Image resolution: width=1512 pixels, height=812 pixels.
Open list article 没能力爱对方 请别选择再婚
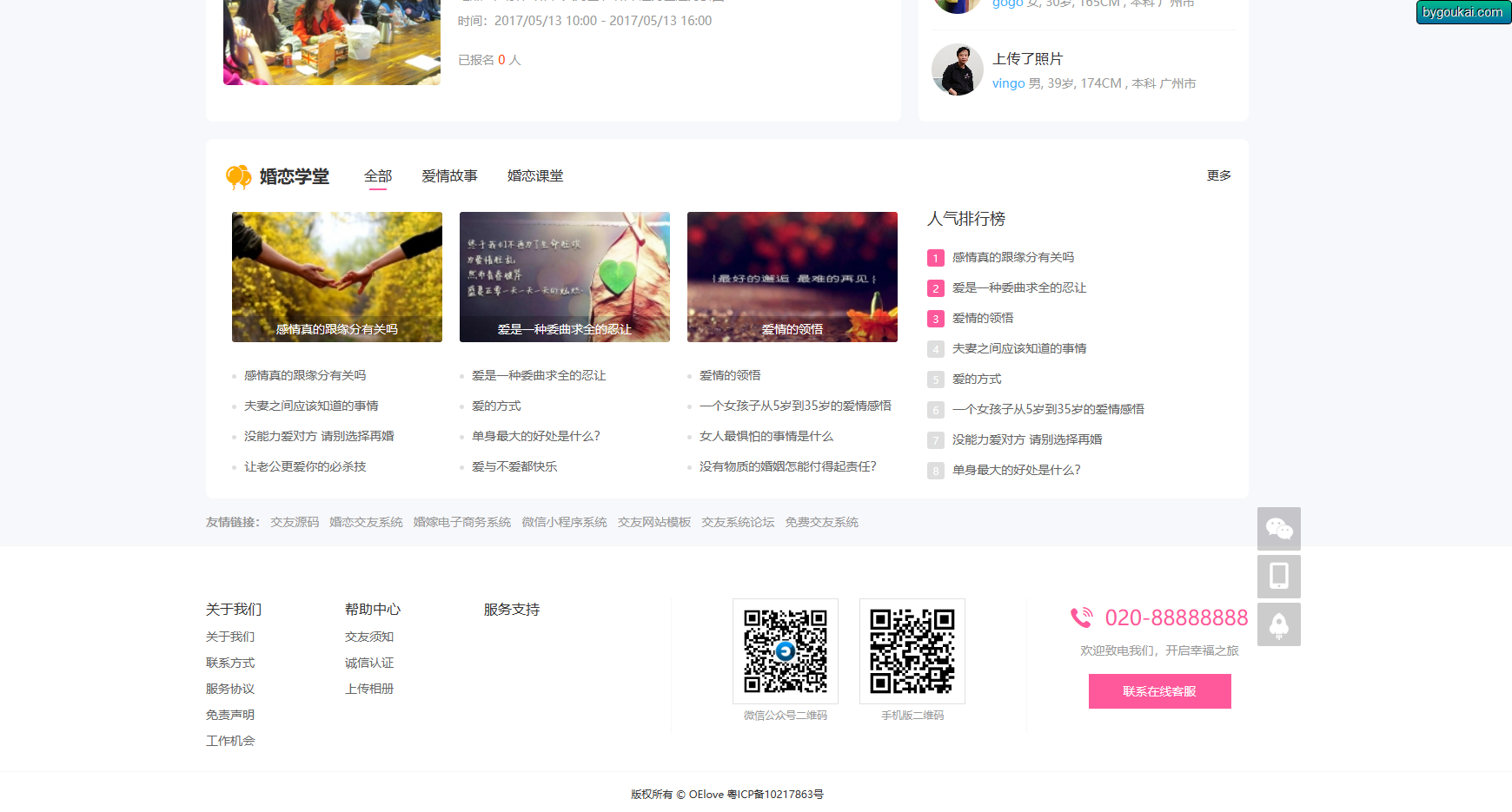pyautogui.click(x=319, y=437)
